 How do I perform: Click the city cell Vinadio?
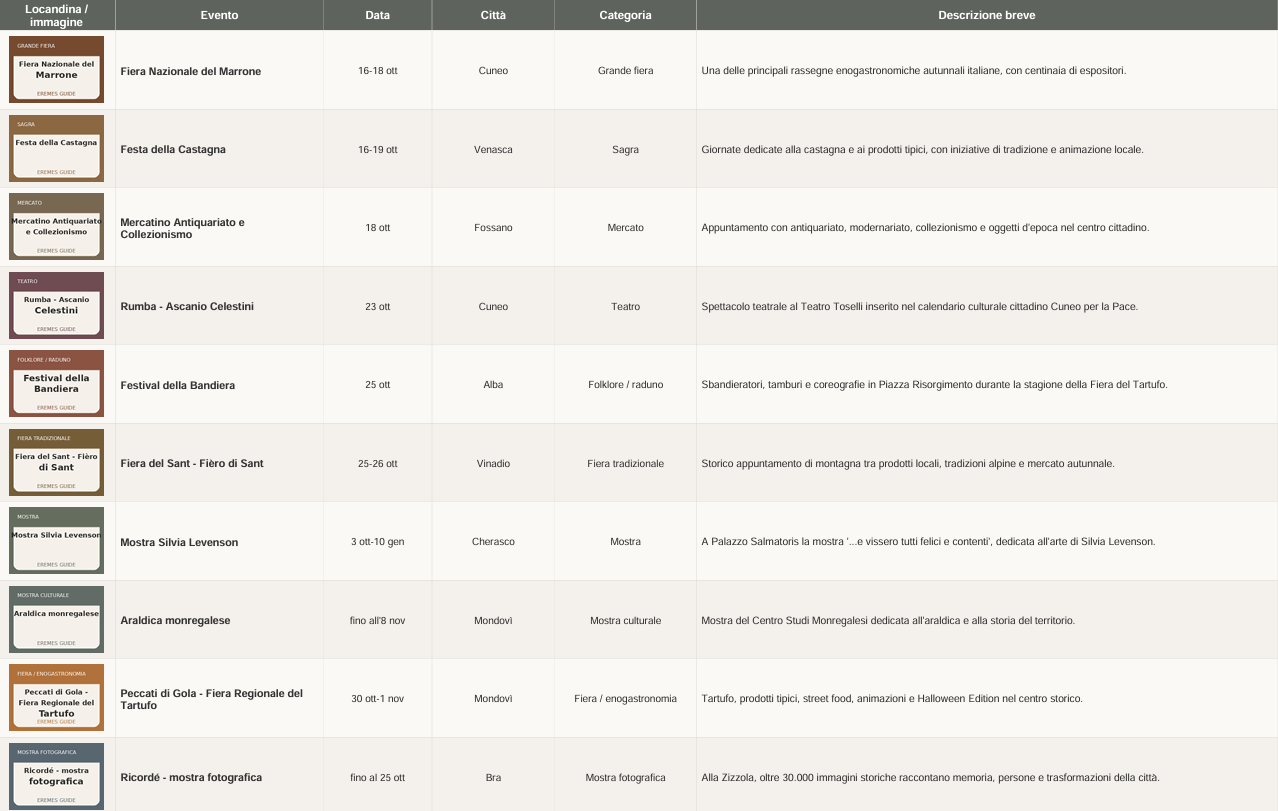[x=493, y=464]
